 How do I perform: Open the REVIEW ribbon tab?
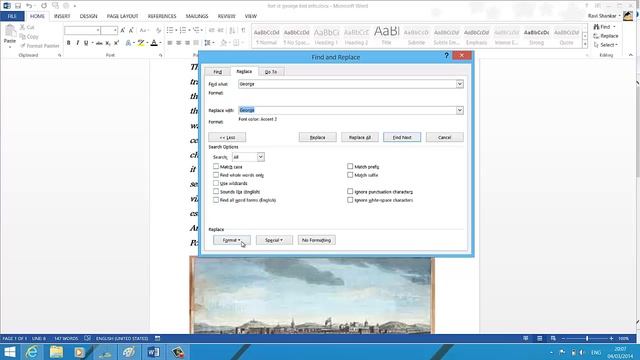coord(226,16)
